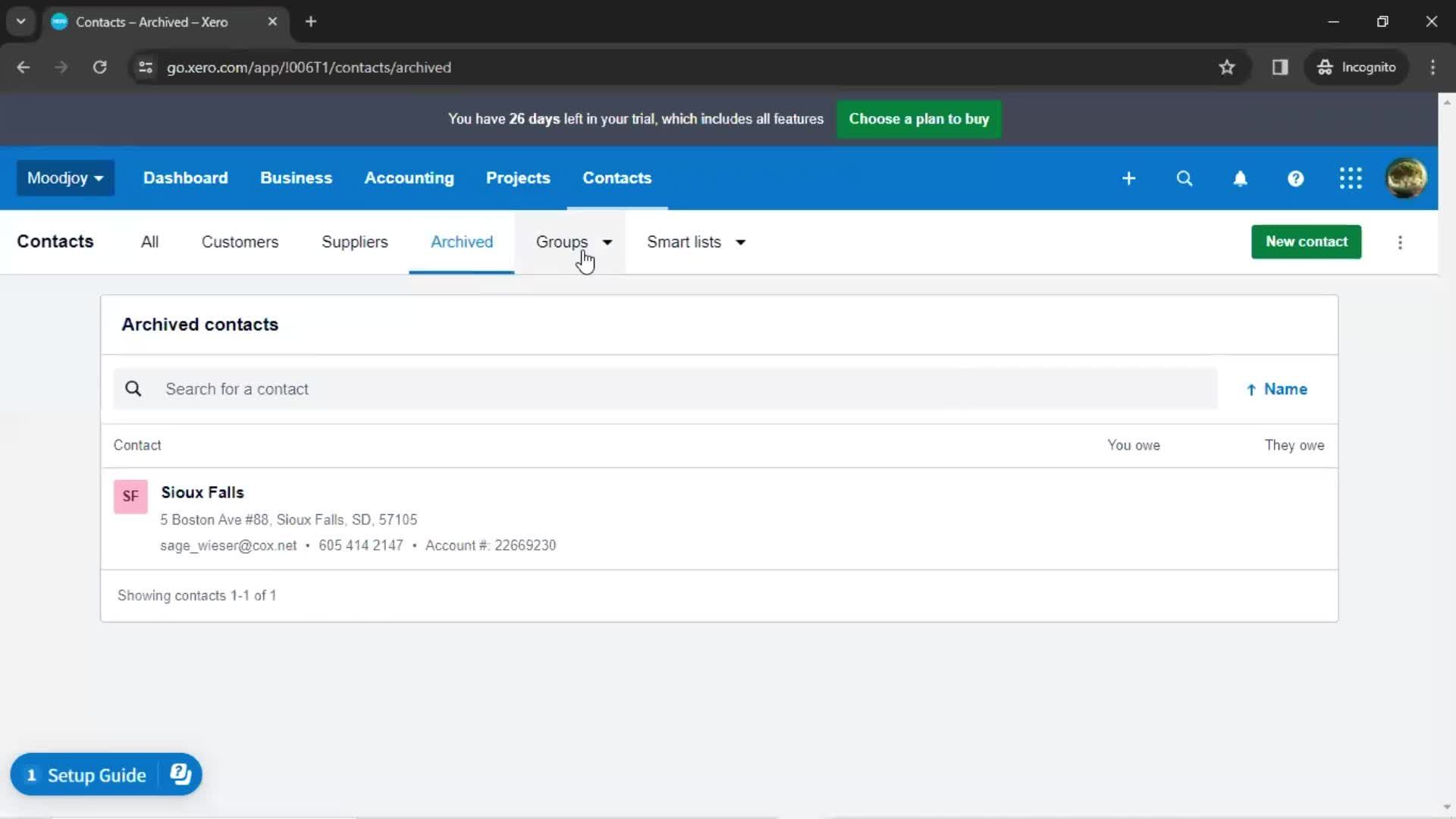The width and height of the screenshot is (1456, 819).
Task: Select the Archived tab
Action: coord(461,243)
